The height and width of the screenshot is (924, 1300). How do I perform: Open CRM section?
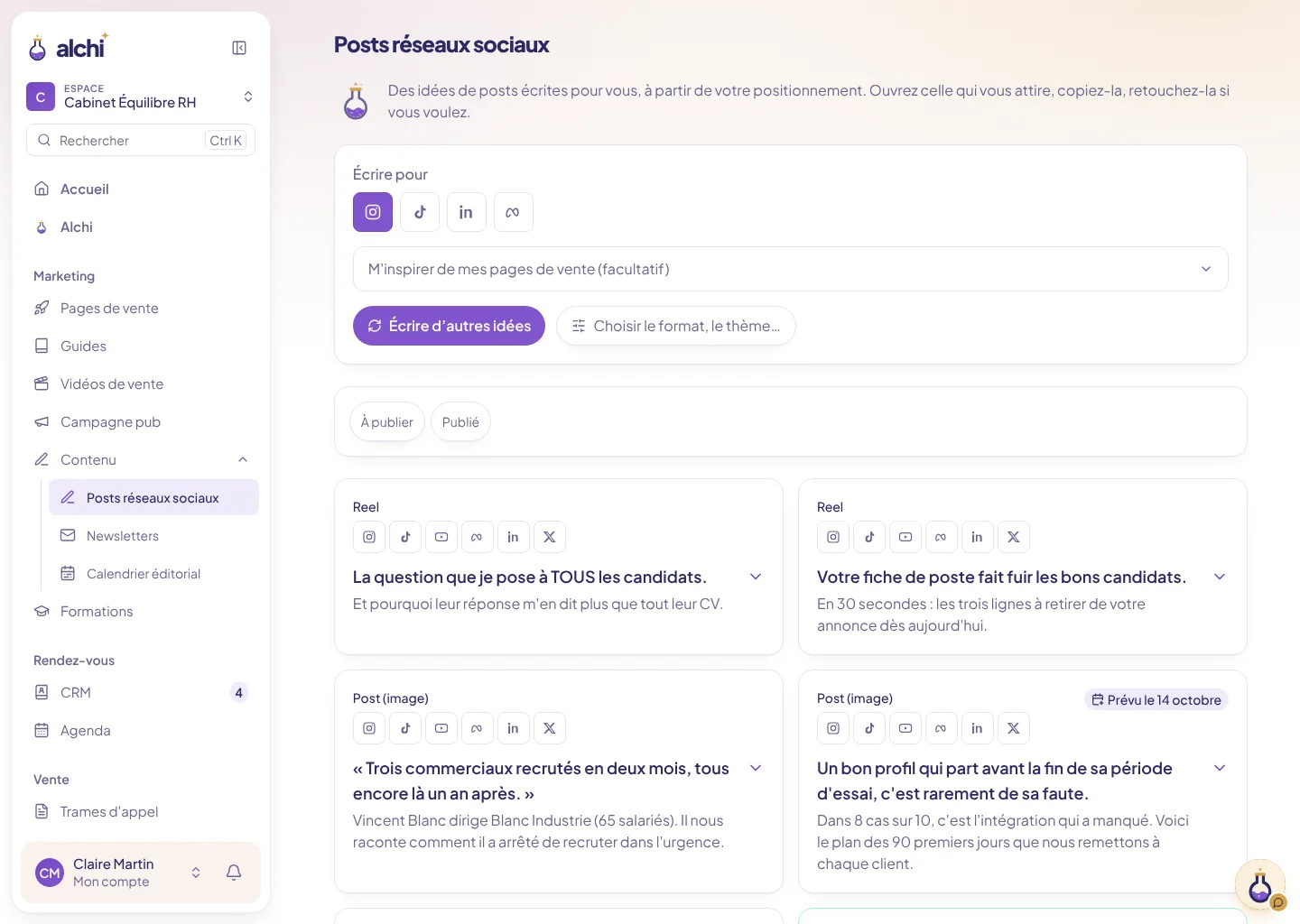click(141, 692)
